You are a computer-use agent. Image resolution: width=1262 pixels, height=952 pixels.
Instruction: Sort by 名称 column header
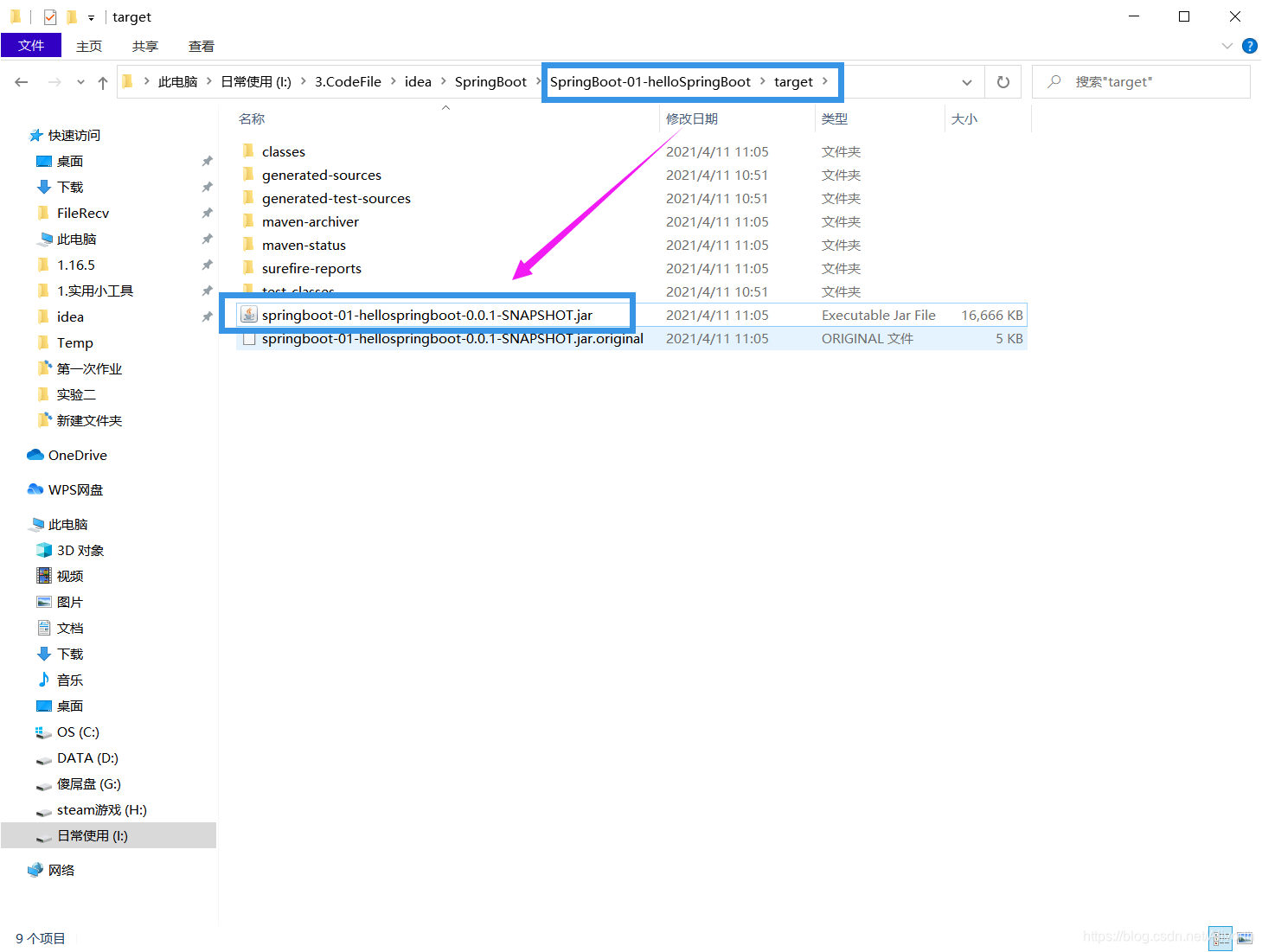tap(252, 119)
